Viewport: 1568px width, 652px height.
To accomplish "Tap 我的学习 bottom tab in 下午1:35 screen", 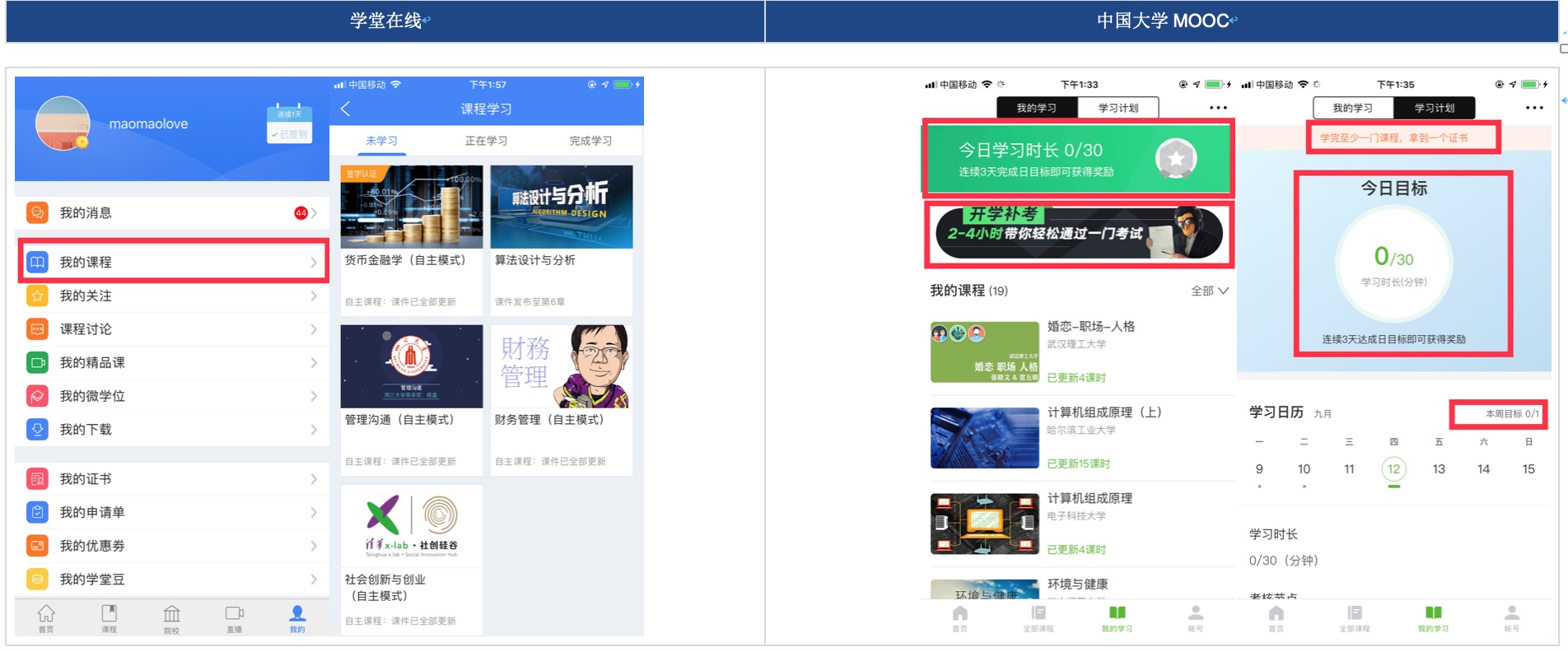I will tap(1433, 619).
